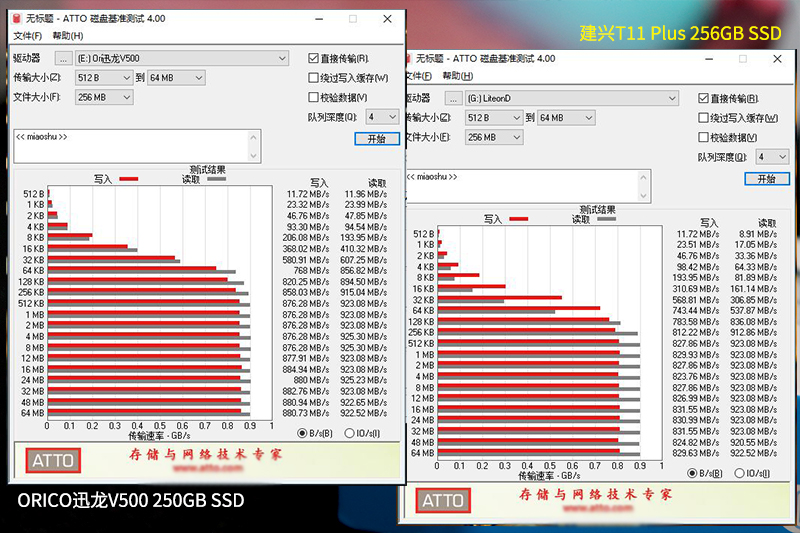Screen dimensions: 800x533
Task: Open 帮助(H) menu in right LiteonD window
Action: (x=457, y=76)
